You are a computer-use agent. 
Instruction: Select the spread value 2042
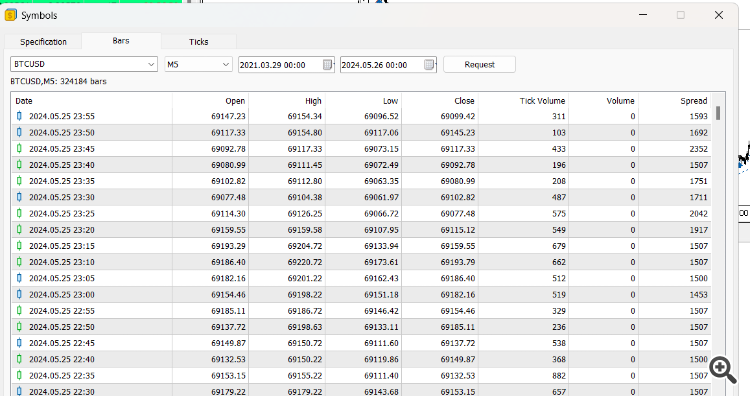[x=698, y=214]
